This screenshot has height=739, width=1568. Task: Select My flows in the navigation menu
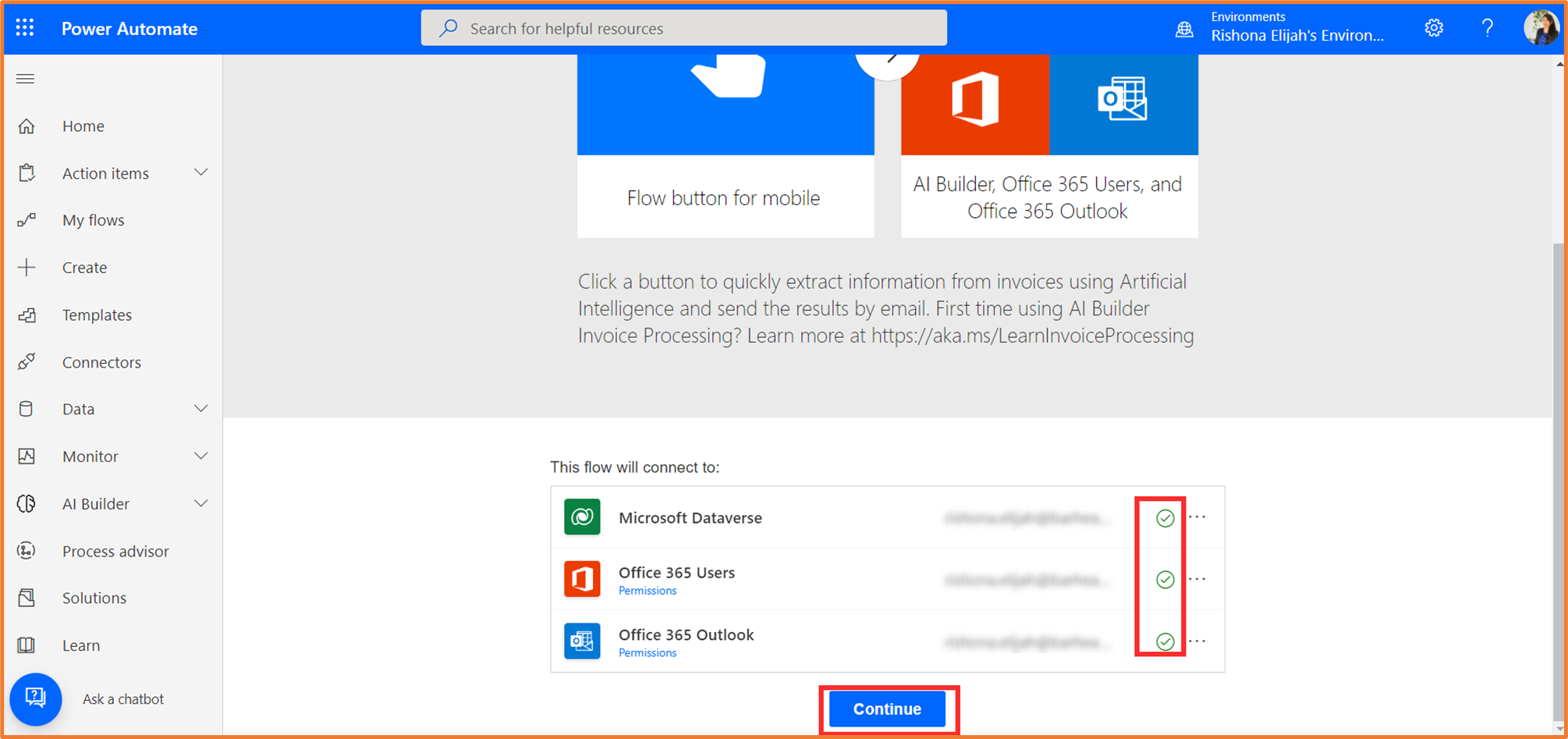(93, 220)
